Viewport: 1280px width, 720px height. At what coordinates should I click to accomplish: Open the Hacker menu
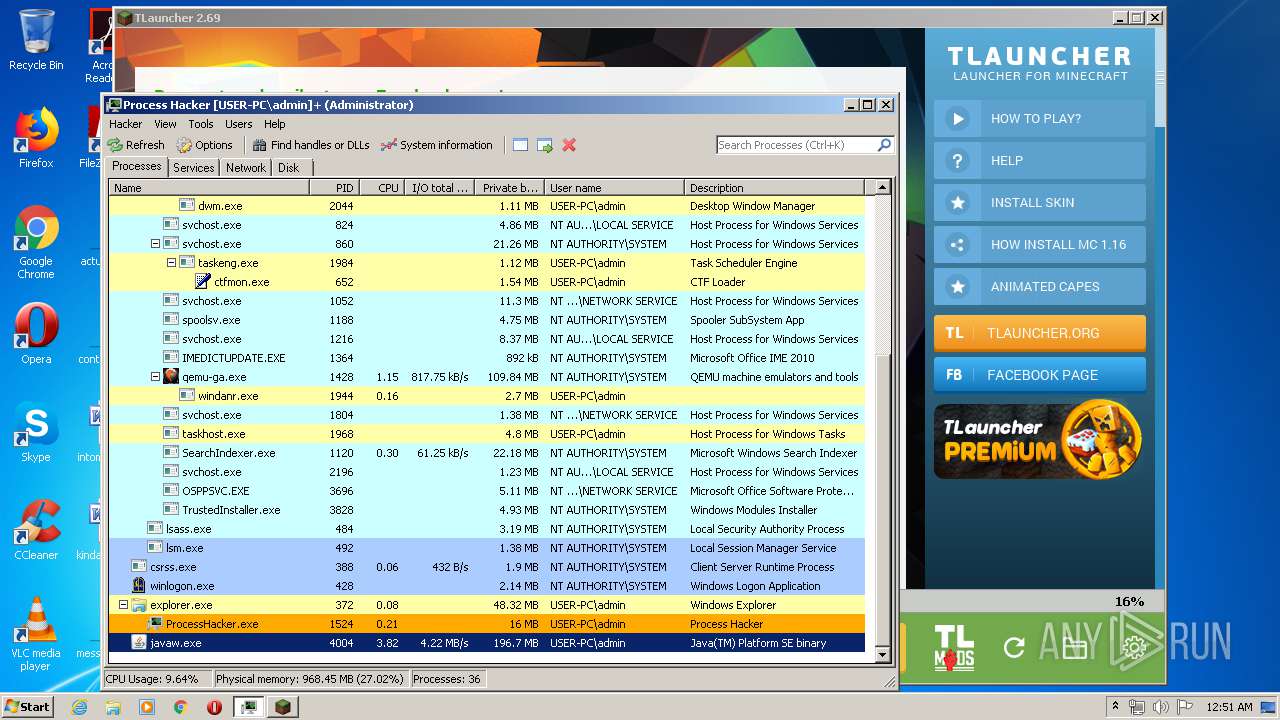tap(126, 124)
